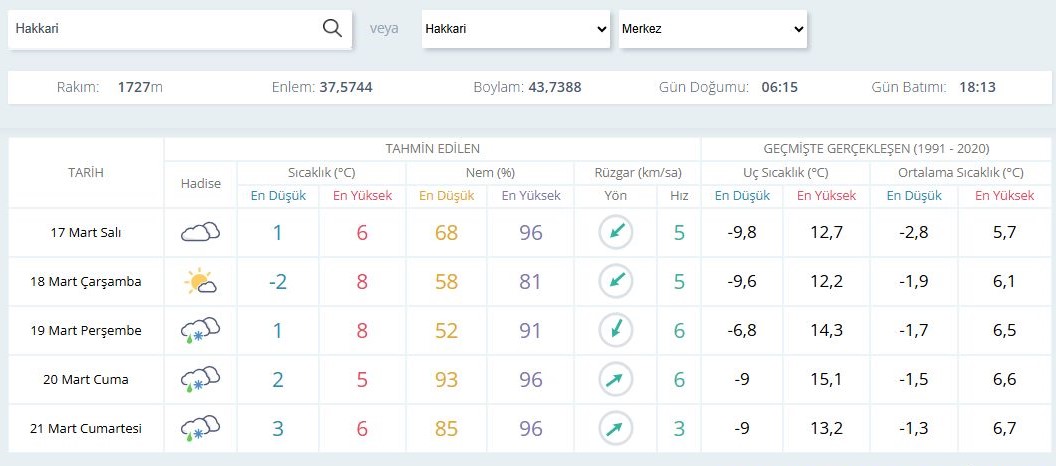Click sleet weather icon for 21 Mart Cumartesi

point(200,429)
